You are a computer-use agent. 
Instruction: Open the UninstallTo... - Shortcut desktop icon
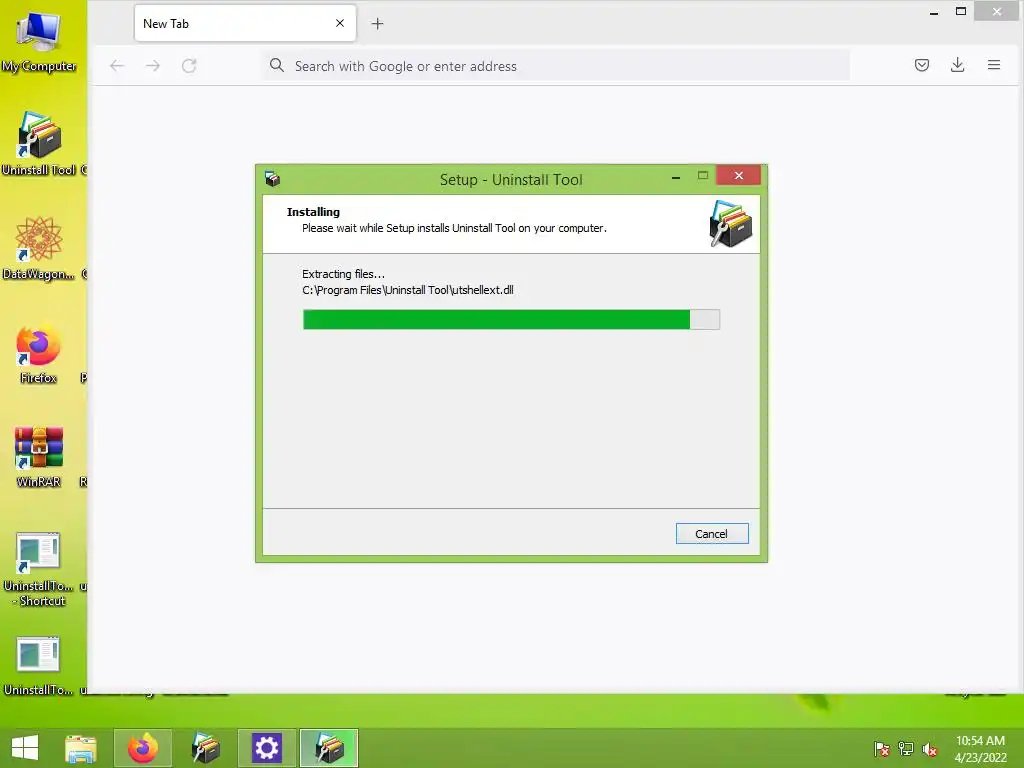pos(39,569)
